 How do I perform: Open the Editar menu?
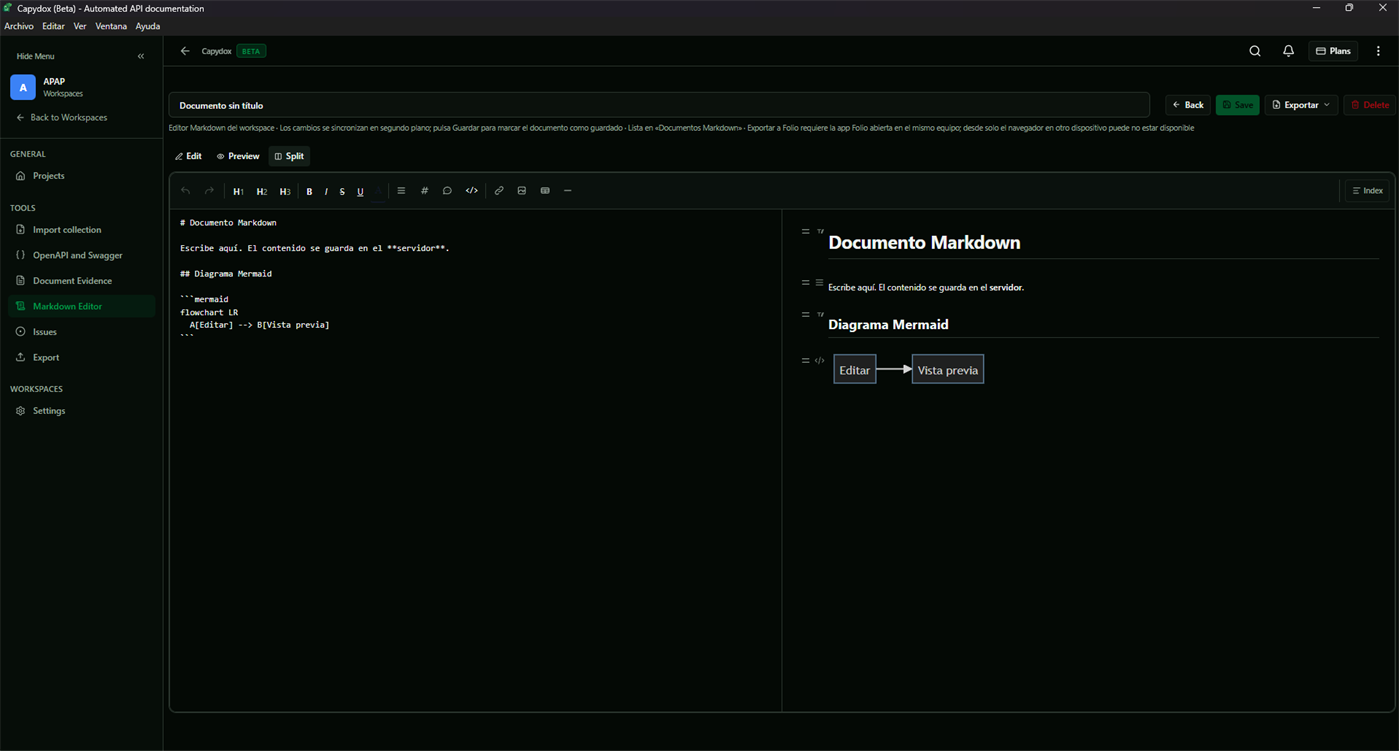coord(53,26)
